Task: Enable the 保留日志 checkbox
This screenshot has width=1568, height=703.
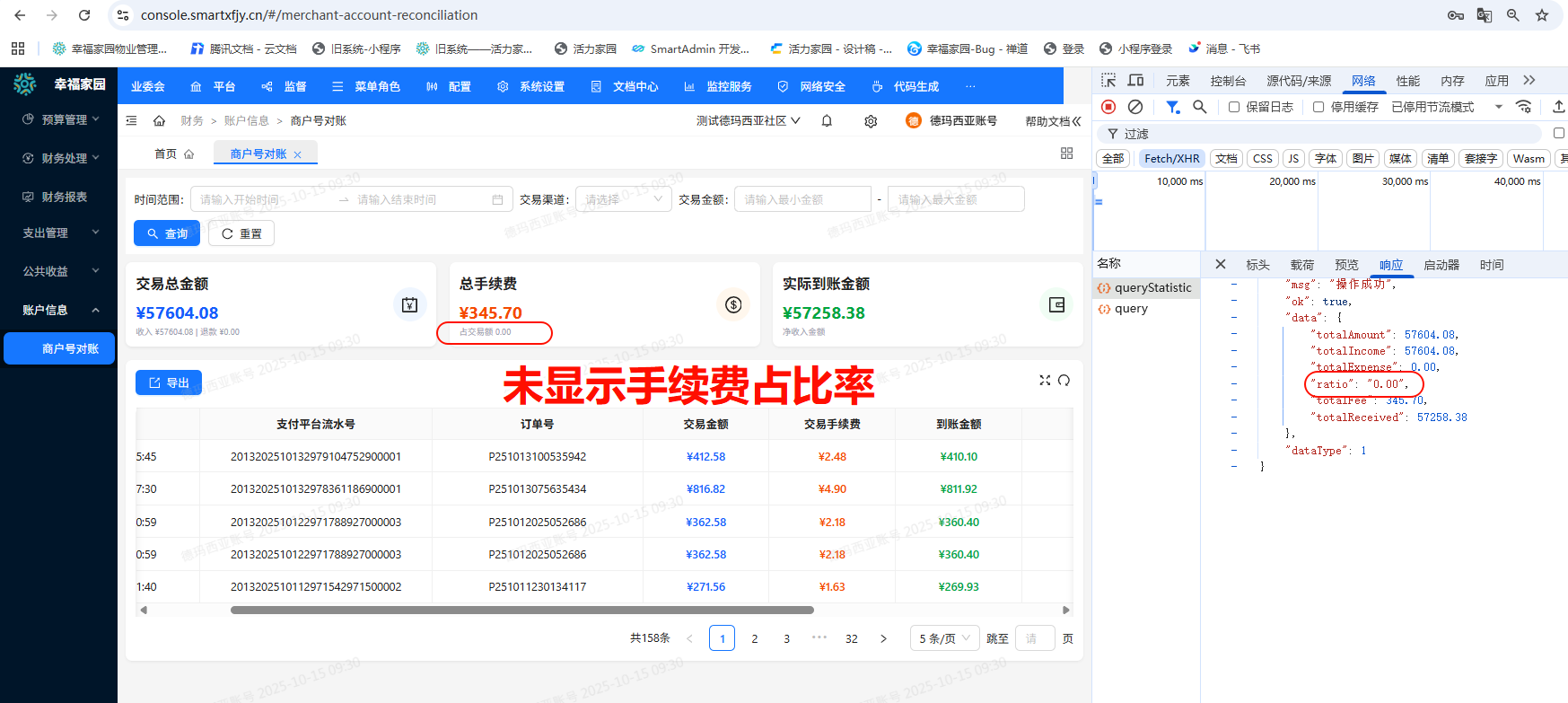Action: click(1234, 107)
